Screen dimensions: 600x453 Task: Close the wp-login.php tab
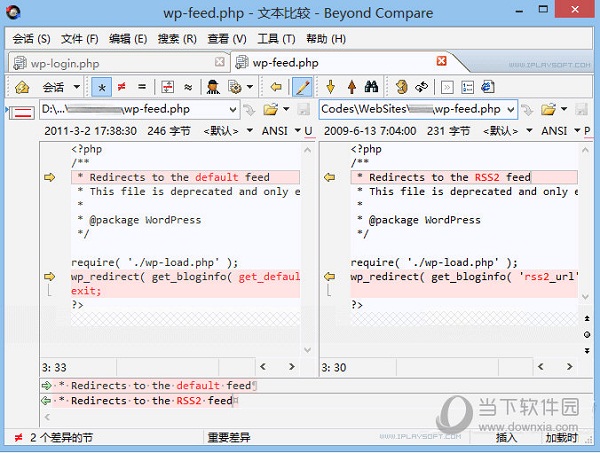[220, 62]
